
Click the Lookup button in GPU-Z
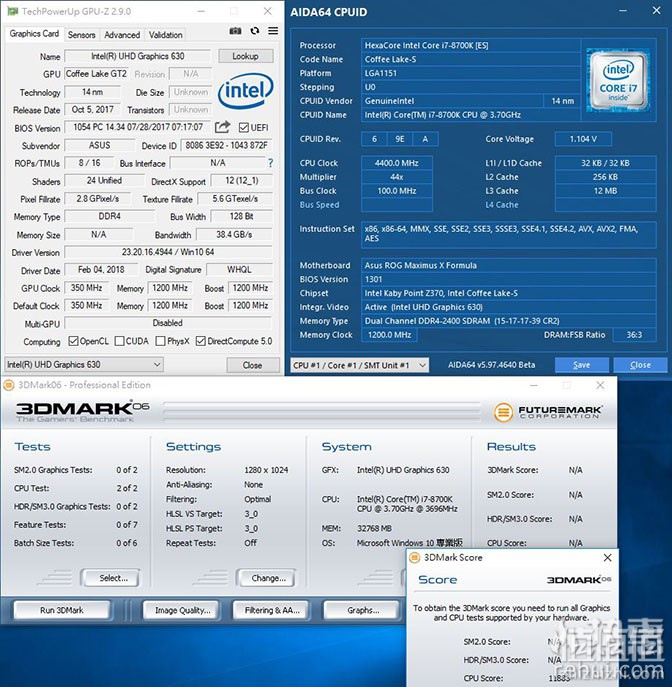click(246, 56)
